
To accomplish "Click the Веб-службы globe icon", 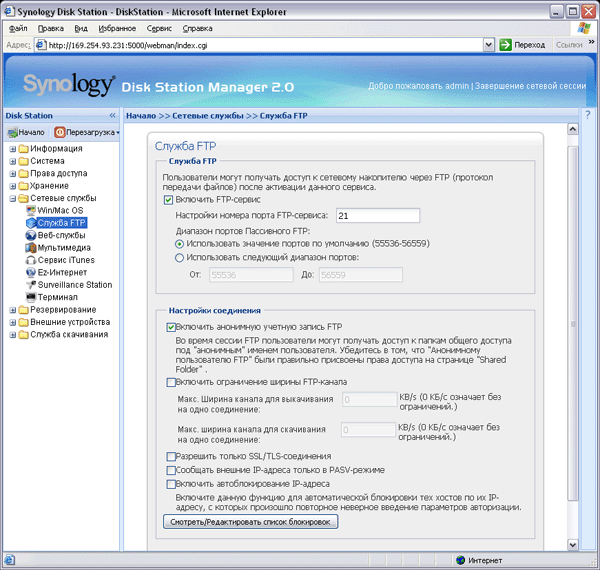I will [x=31, y=235].
